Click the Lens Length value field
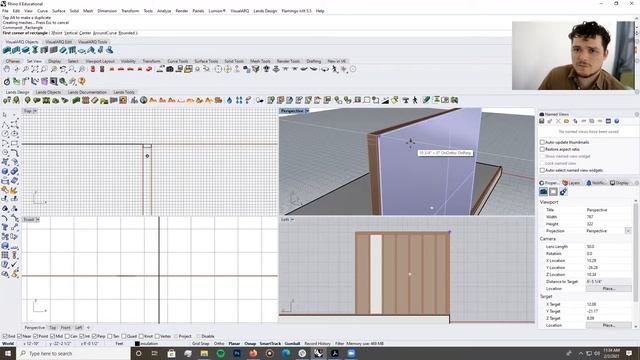Image resolution: width=640 pixels, height=360 pixels. (x=608, y=247)
